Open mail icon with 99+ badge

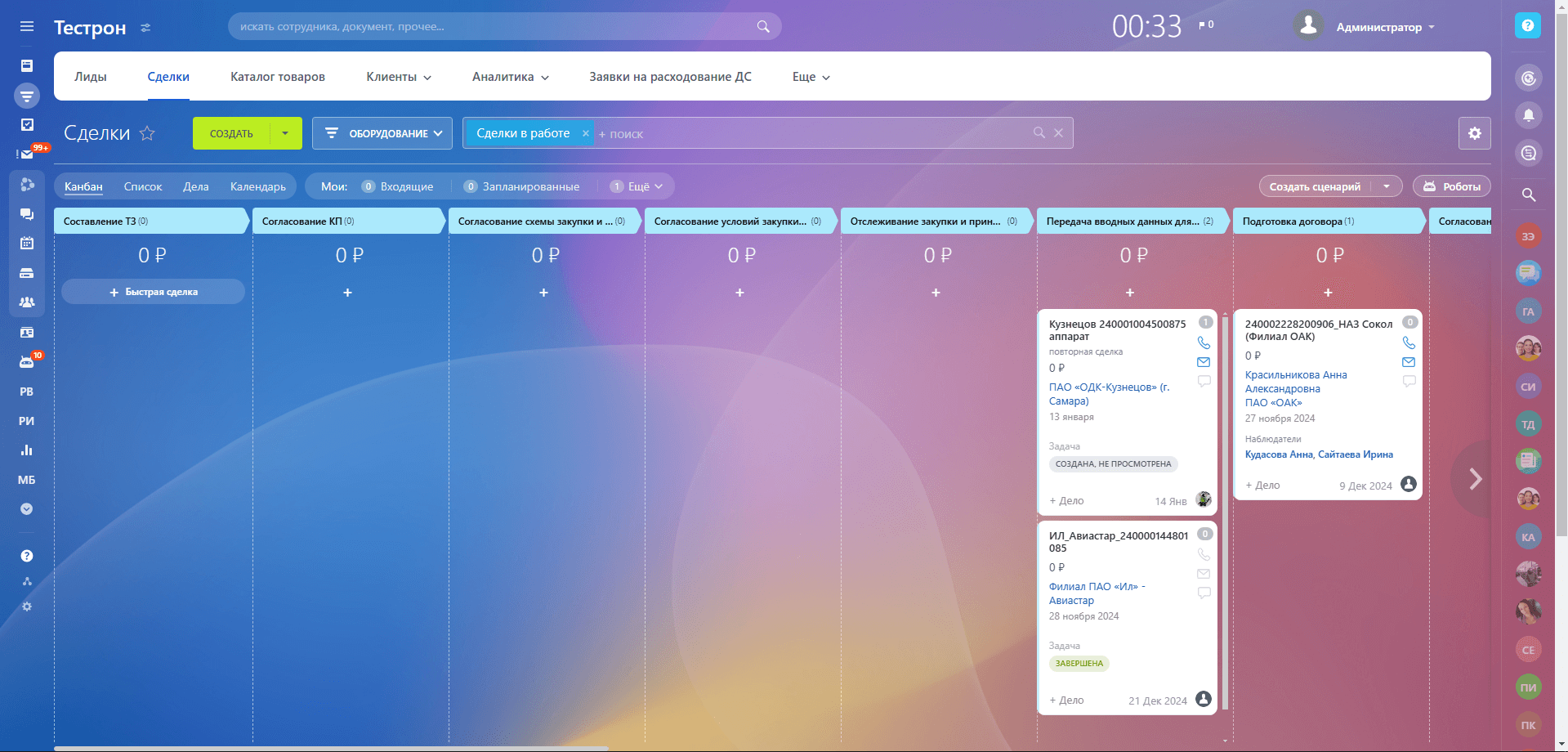click(27, 154)
